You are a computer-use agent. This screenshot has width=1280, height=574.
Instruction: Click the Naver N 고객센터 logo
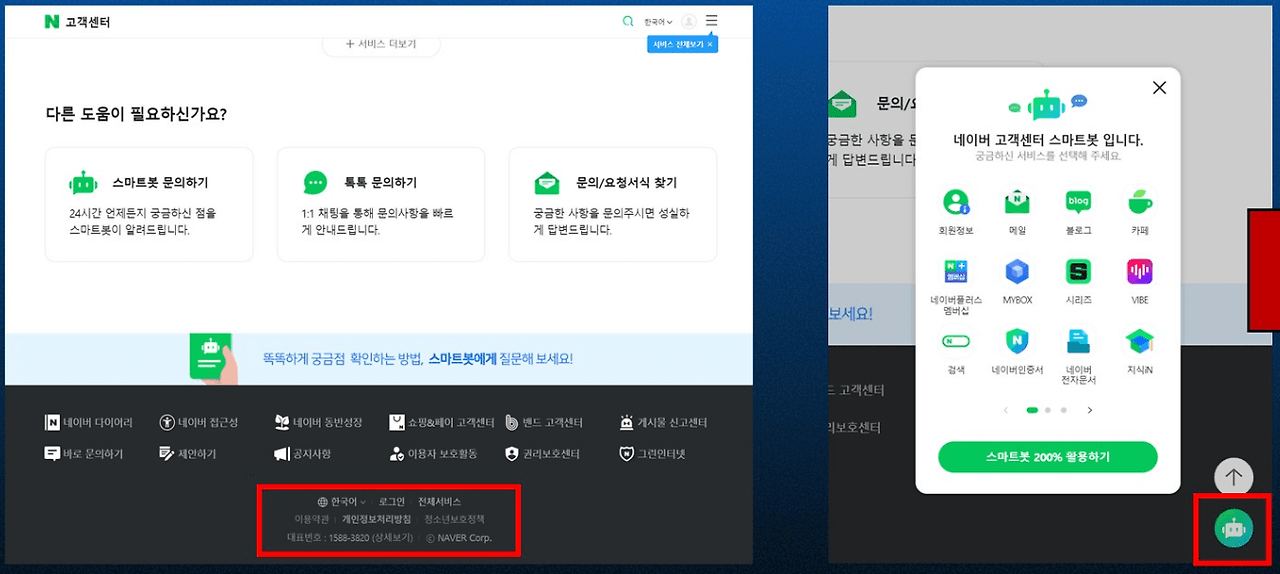(x=77, y=21)
